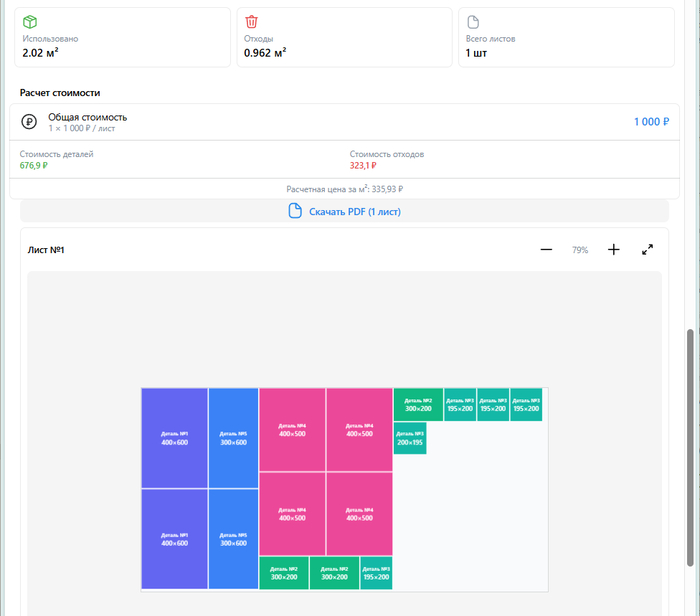Select the bottom blue 300×600 part
This screenshot has height=616, width=700.
point(233,539)
